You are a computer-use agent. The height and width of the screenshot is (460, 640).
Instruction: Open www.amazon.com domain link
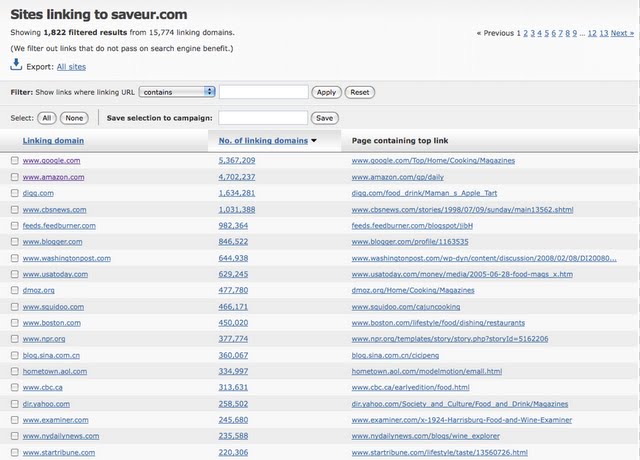click(x=53, y=177)
